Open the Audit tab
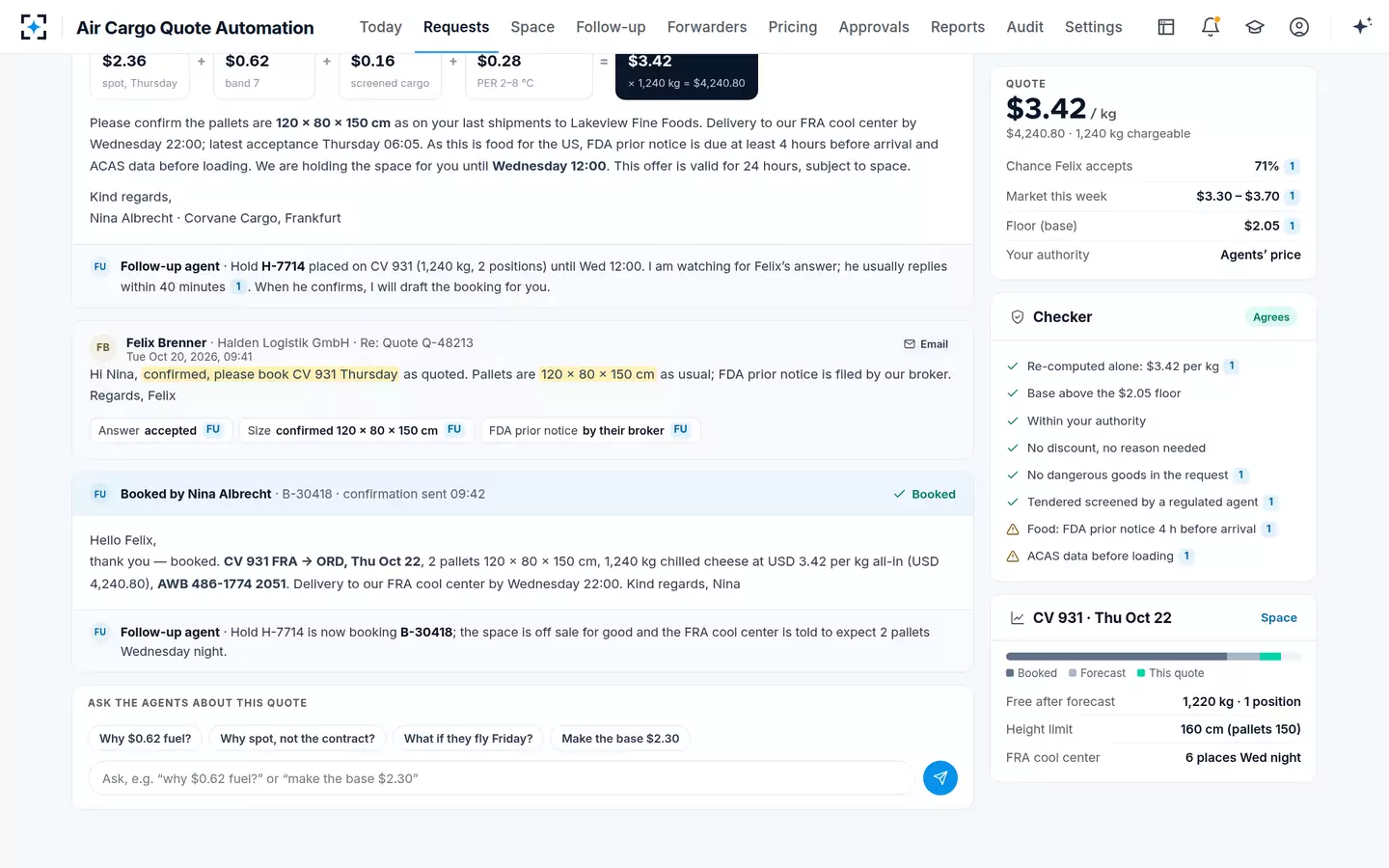The width and height of the screenshot is (1389, 868). point(1025,27)
